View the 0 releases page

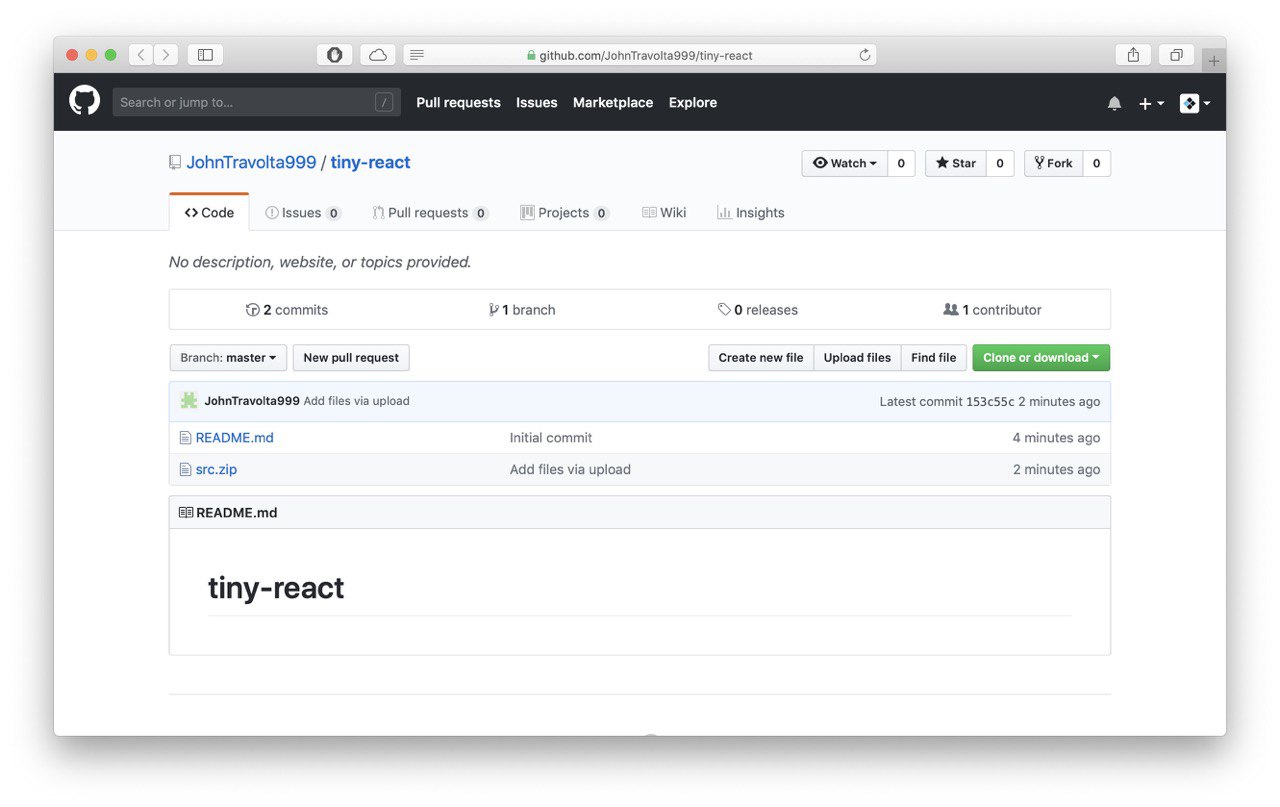[758, 310]
